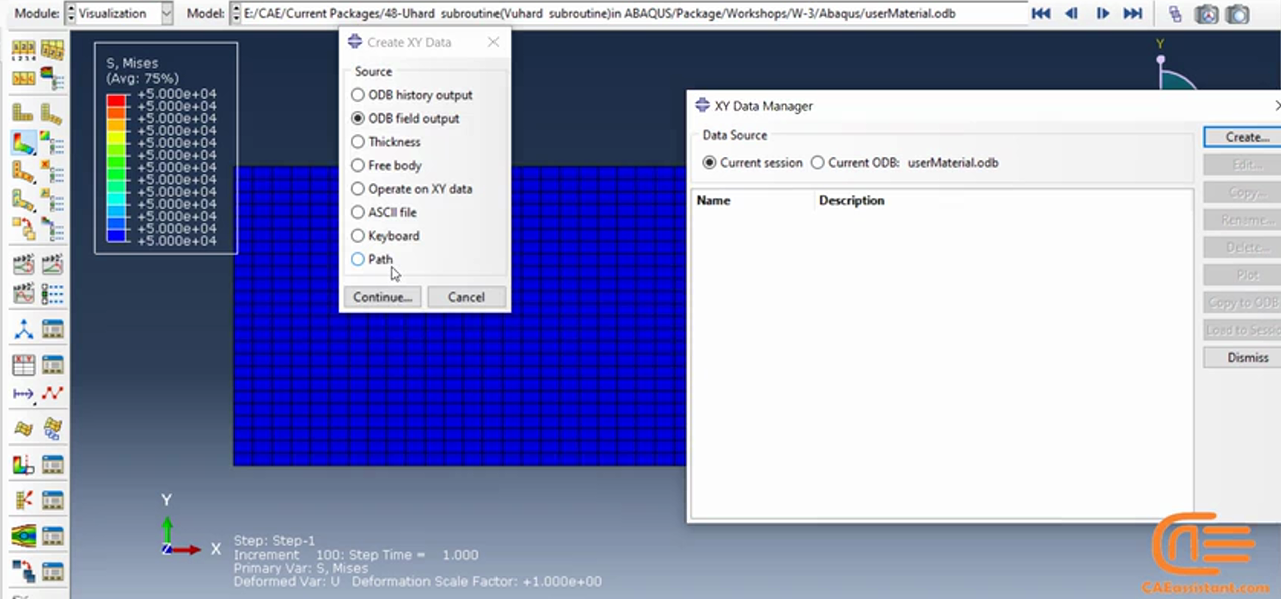This screenshot has width=1281, height=599.
Task: Select Plot Deformed Shape tool
Action: 52,113
